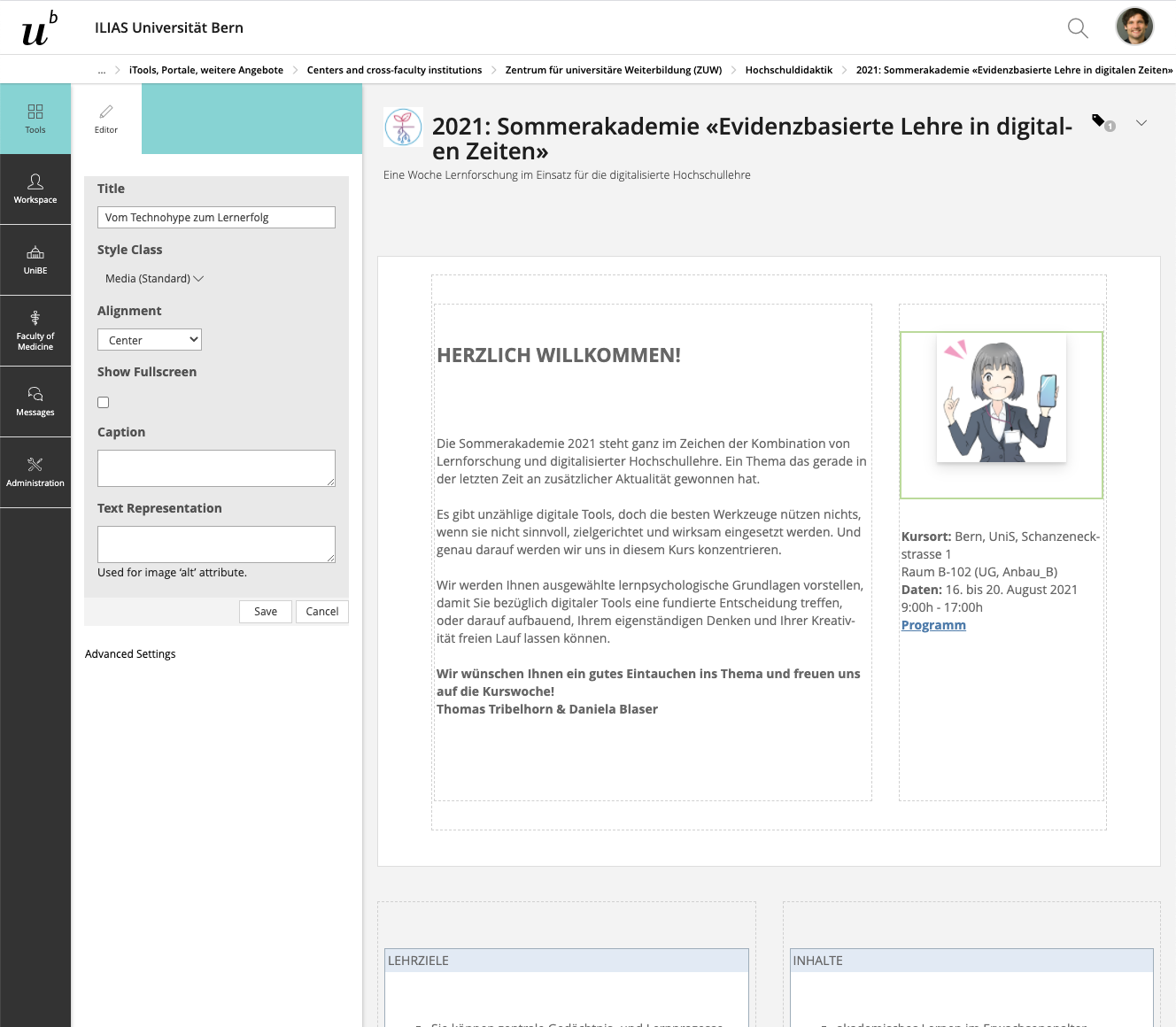Select the anime character image
Viewport: 1176px width, 1027px height.
[1001, 399]
